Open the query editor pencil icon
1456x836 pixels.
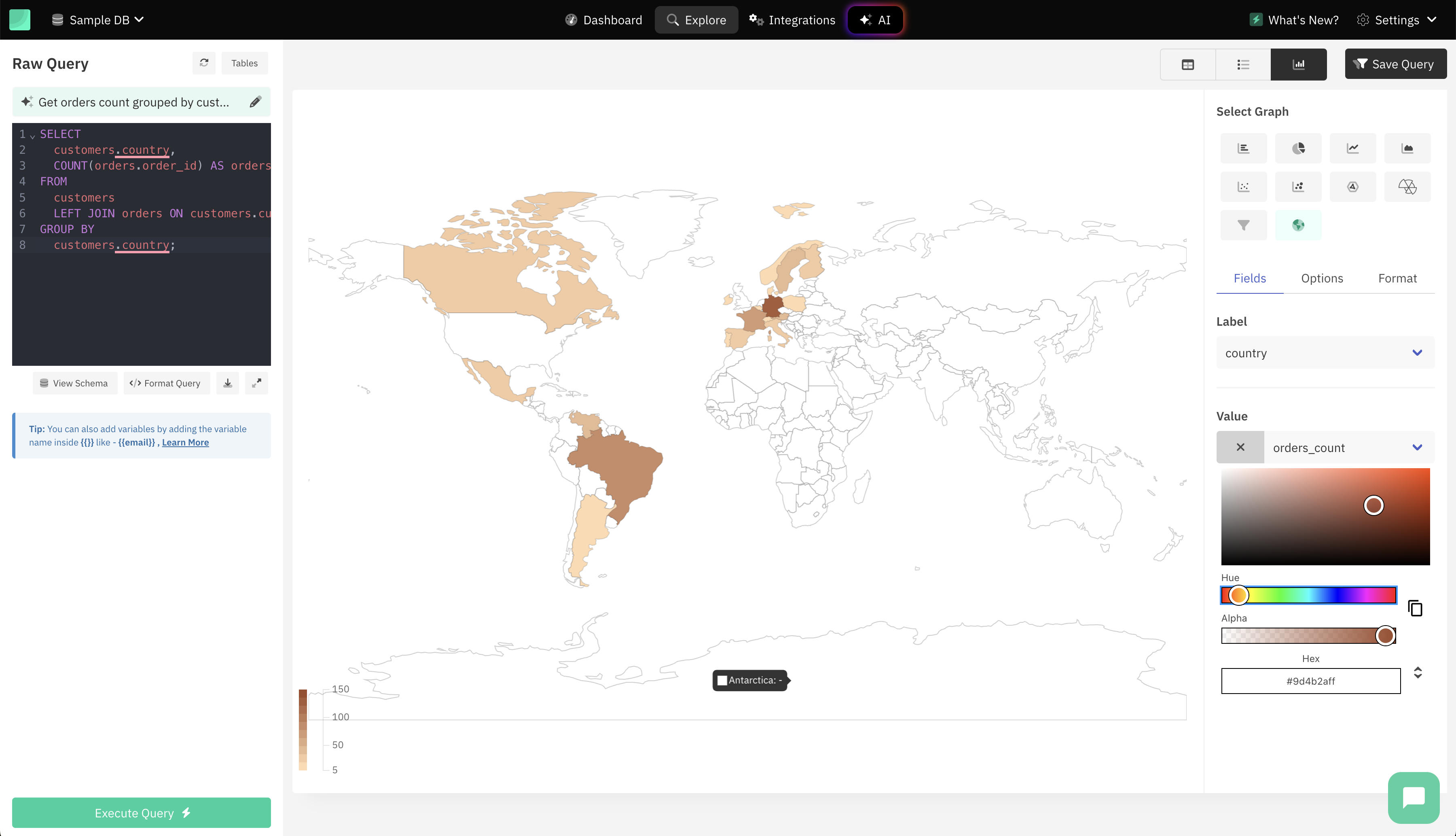pos(255,102)
